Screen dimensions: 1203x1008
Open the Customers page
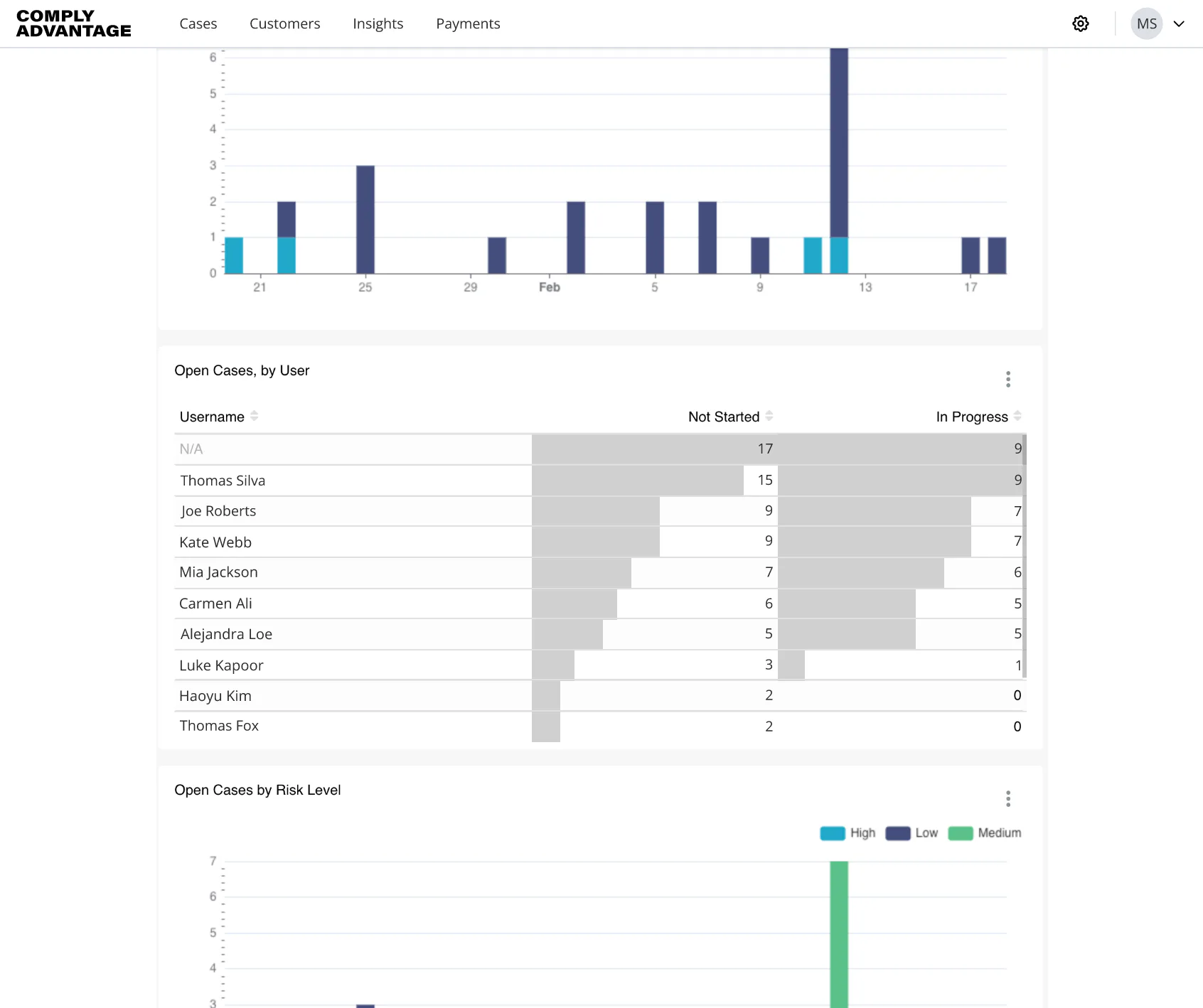click(x=285, y=23)
